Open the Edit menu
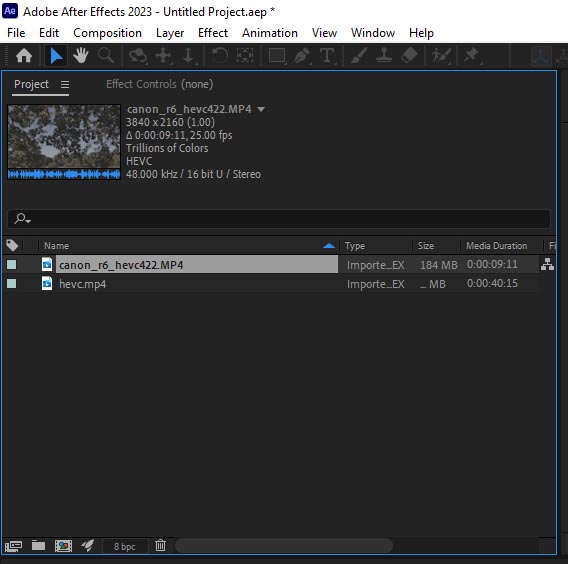This screenshot has height=564, width=568. [49, 33]
